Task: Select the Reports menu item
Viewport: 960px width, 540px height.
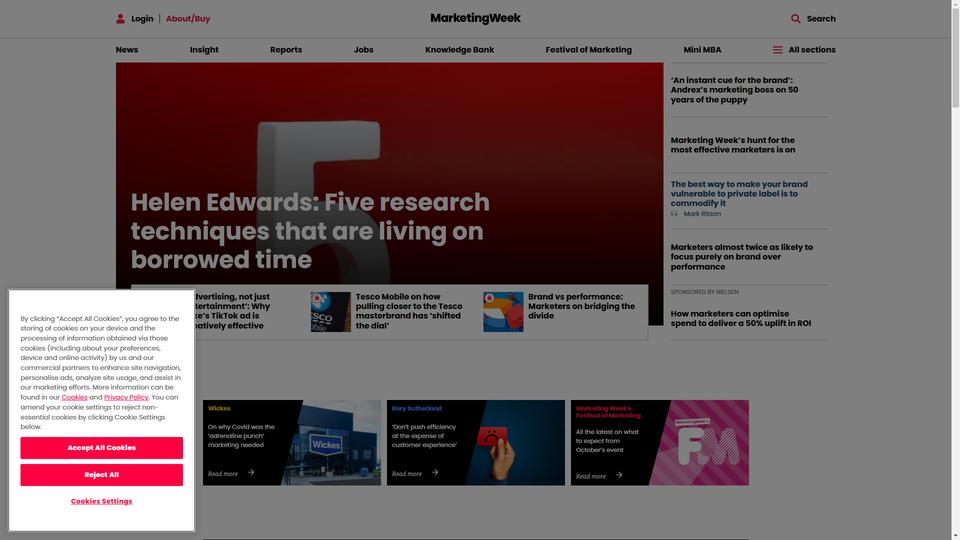Action: (286, 50)
